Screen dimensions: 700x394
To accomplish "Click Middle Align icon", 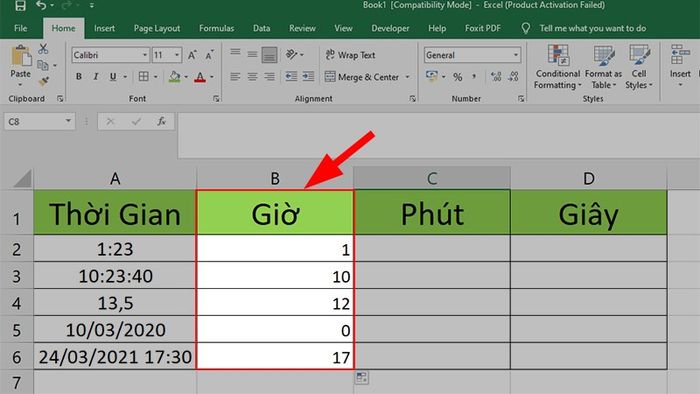I will click(252, 54).
